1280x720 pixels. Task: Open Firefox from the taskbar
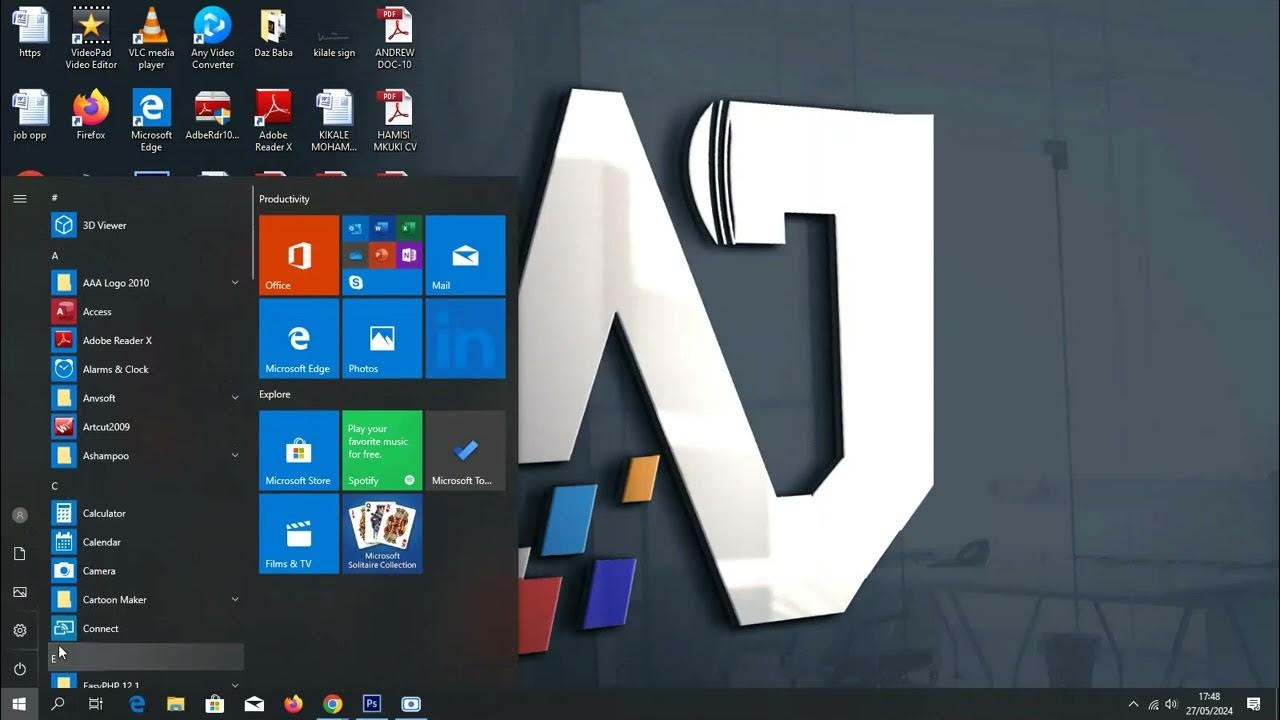(293, 704)
